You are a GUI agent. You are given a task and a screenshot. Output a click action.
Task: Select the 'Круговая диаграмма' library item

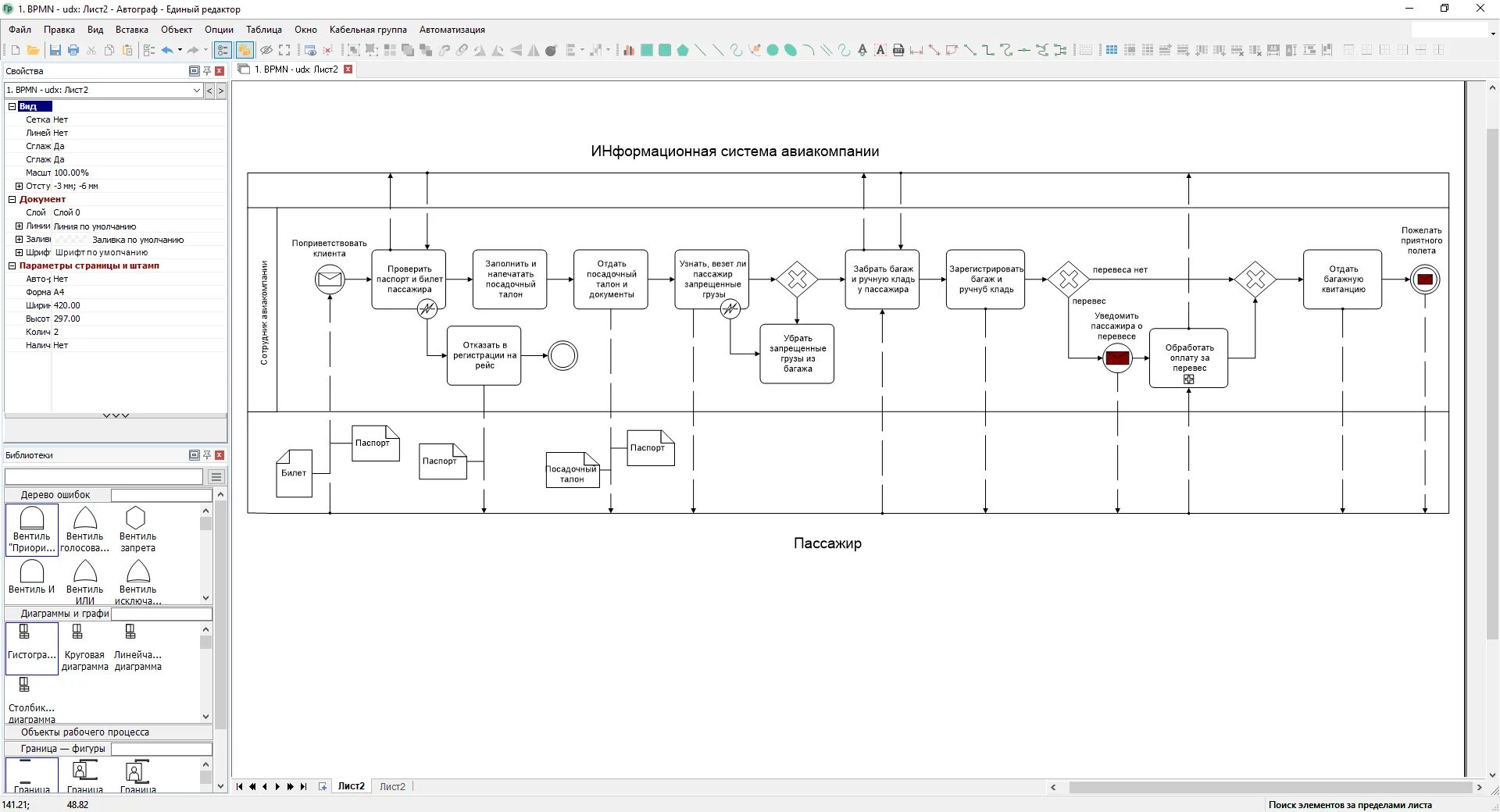84,648
